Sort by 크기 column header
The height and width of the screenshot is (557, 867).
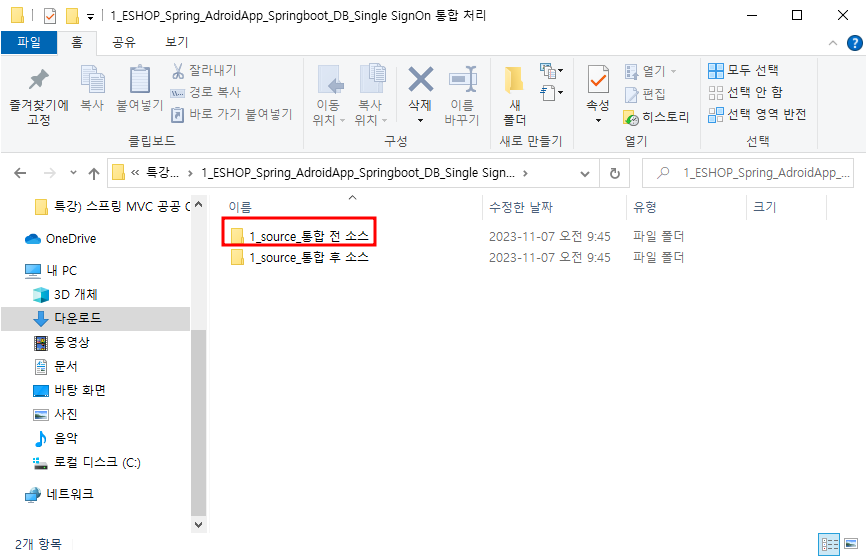click(765, 207)
